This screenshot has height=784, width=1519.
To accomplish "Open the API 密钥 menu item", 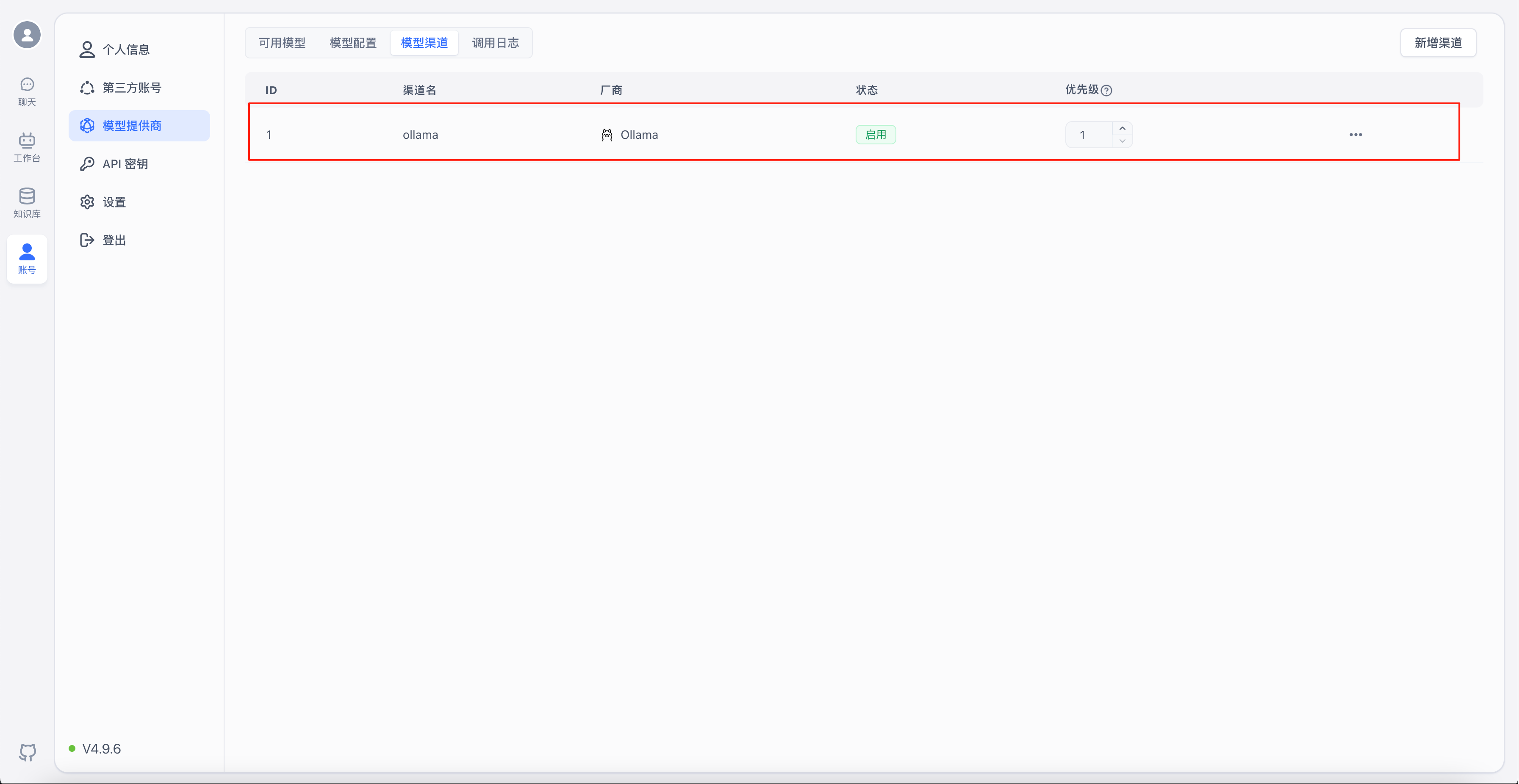I will (125, 164).
